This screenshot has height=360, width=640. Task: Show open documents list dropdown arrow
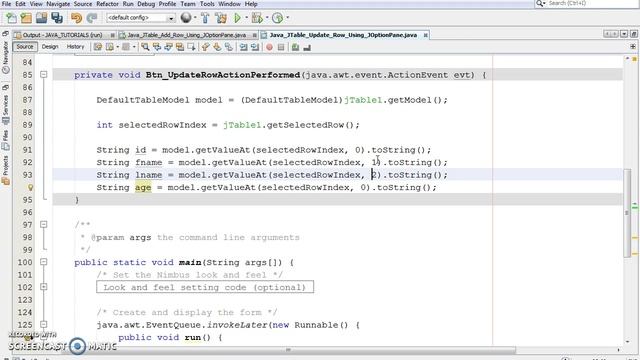(x=624, y=34)
